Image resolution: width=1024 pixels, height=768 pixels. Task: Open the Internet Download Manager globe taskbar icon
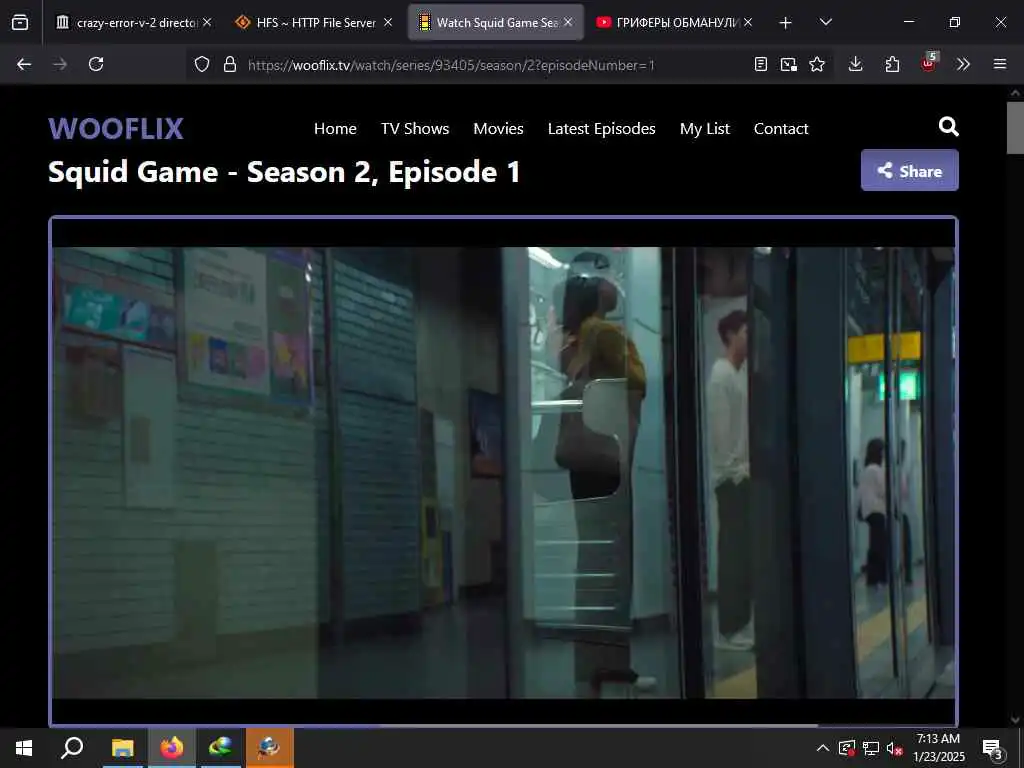(221, 748)
